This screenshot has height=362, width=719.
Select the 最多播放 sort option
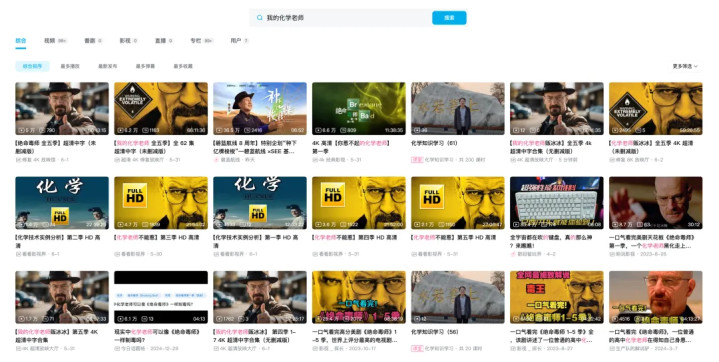click(x=70, y=66)
